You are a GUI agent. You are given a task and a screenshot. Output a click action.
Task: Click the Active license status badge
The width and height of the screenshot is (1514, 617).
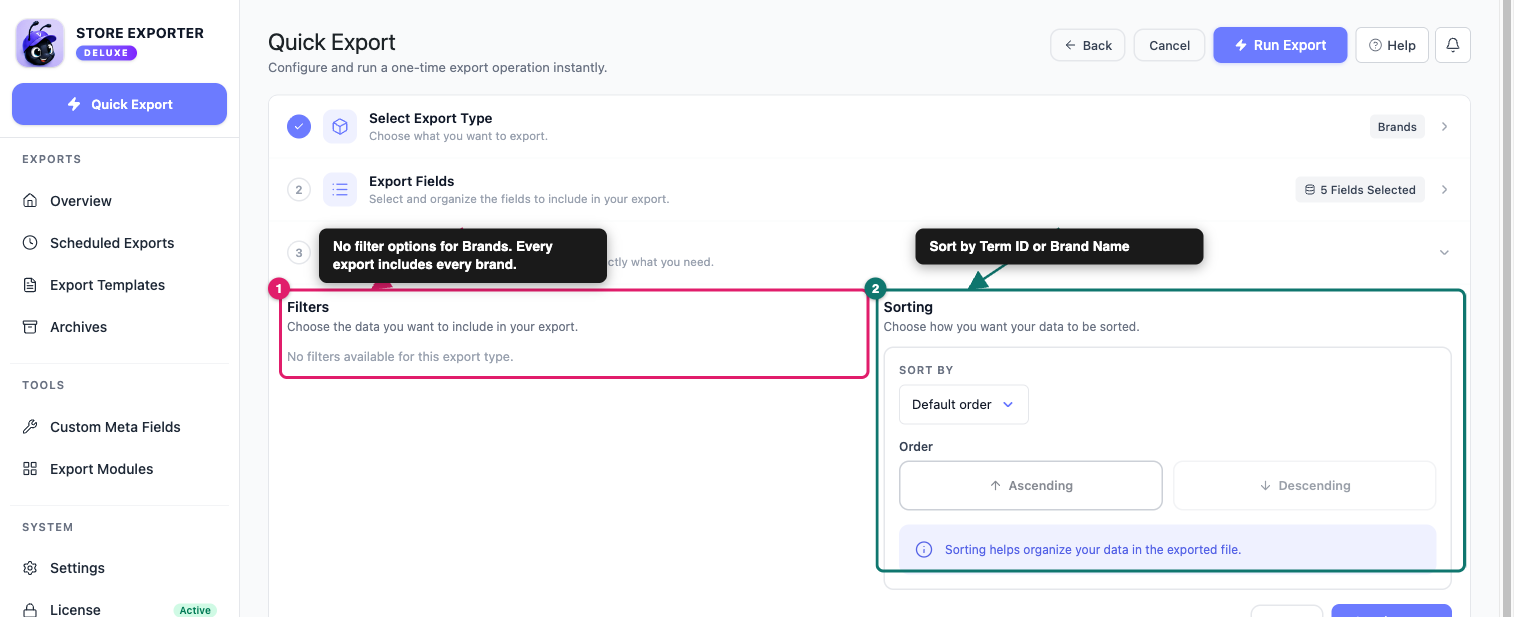click(195, 610)
